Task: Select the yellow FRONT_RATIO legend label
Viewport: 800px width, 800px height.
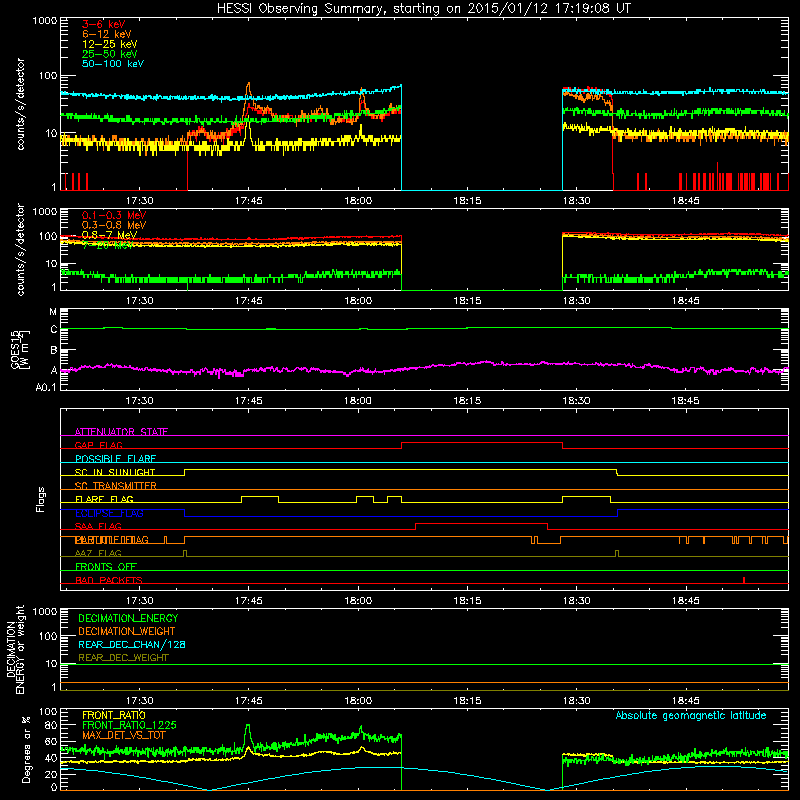Action: (114, 715)
